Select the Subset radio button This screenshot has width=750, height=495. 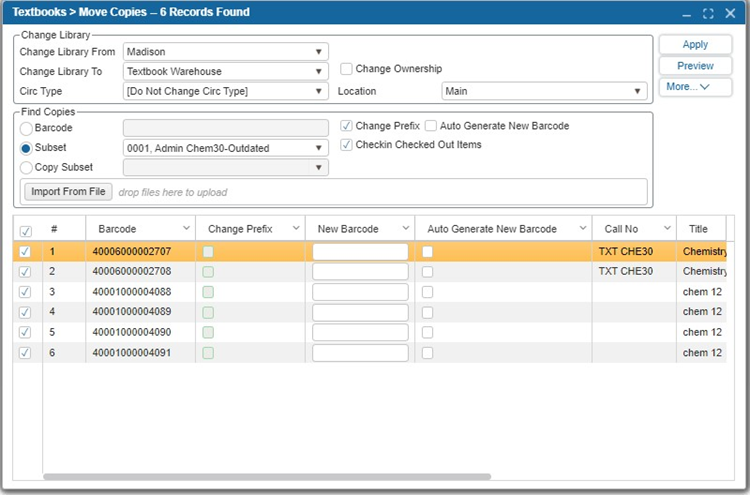click(26, 148)
